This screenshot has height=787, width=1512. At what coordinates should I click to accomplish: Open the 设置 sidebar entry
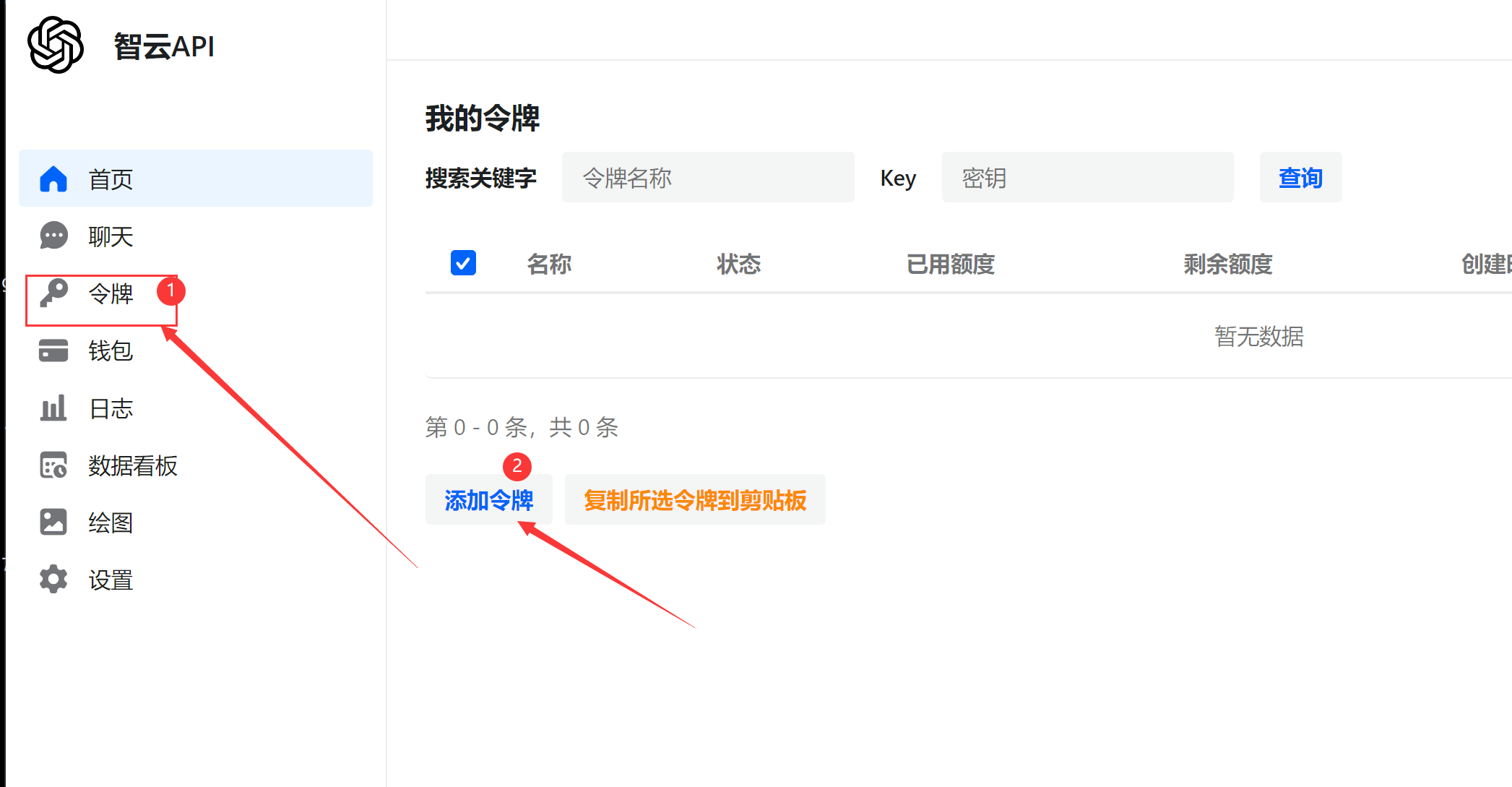click(111, 580)
